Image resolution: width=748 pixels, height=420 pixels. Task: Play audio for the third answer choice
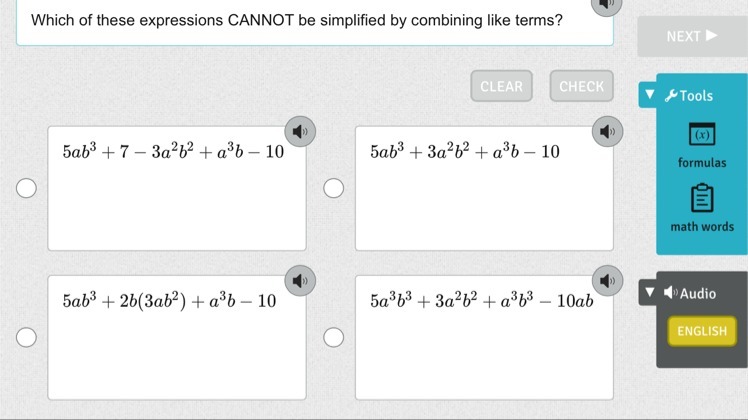tap(298, 278)
